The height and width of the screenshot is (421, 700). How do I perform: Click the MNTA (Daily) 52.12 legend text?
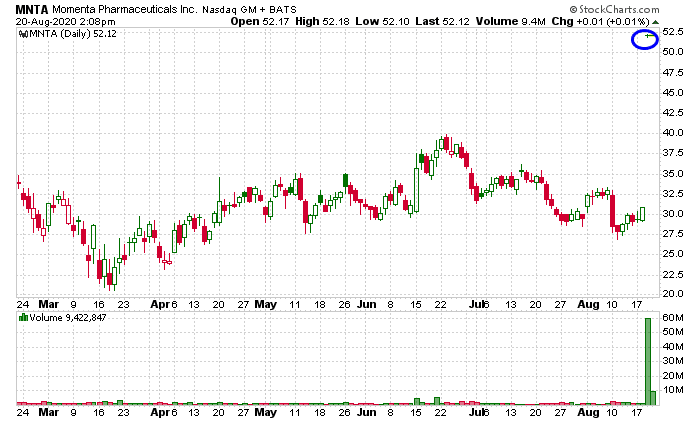[x=73, y=33]
